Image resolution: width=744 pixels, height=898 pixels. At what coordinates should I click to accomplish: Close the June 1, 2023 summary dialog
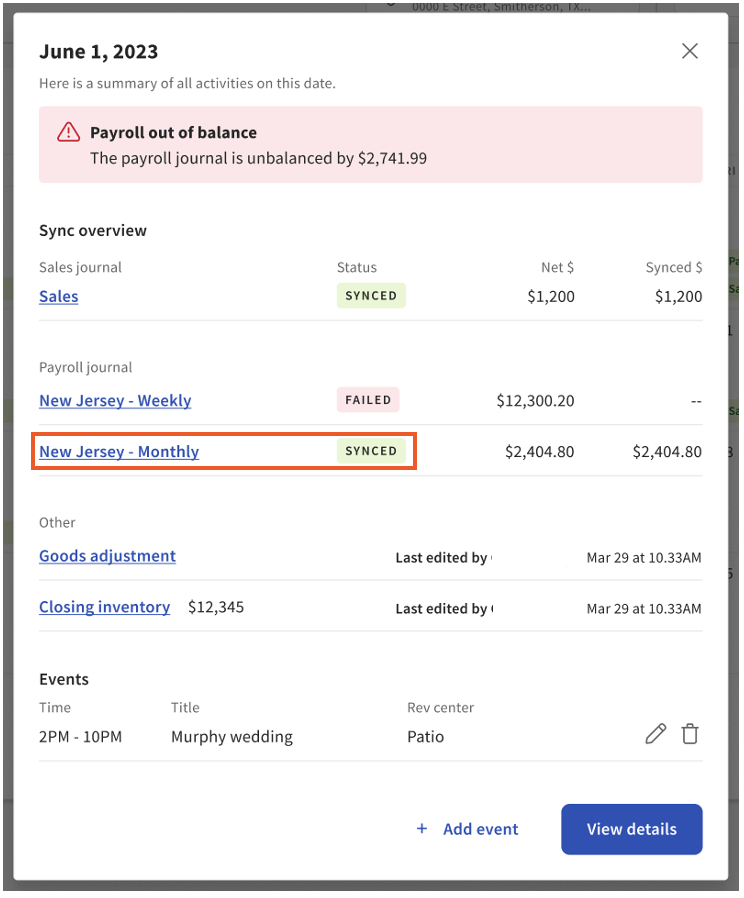click(689, 51)
